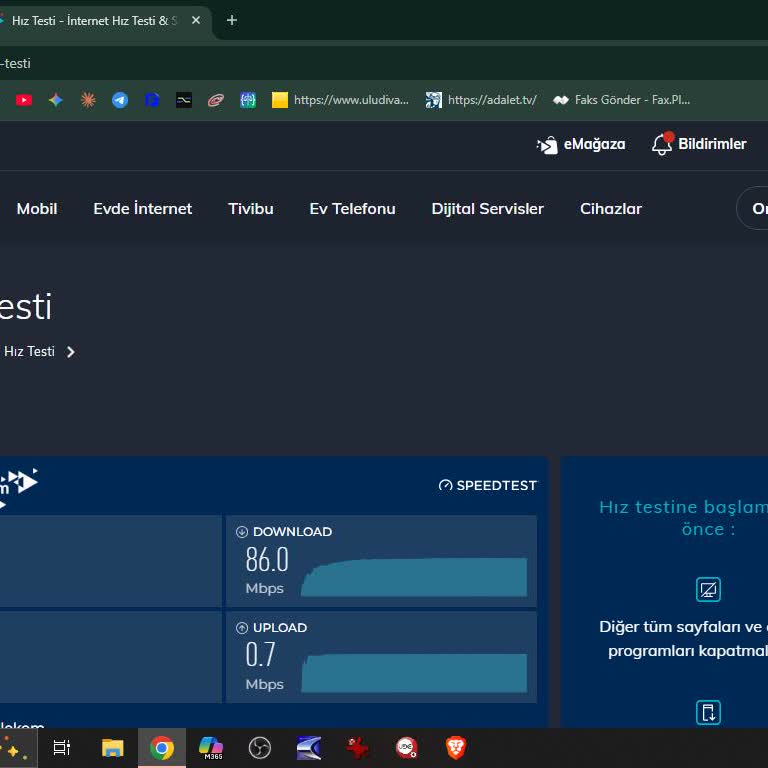Open File Explorer from taskbar
Screen dimensions: 768x768
click(x=113, y=748)
